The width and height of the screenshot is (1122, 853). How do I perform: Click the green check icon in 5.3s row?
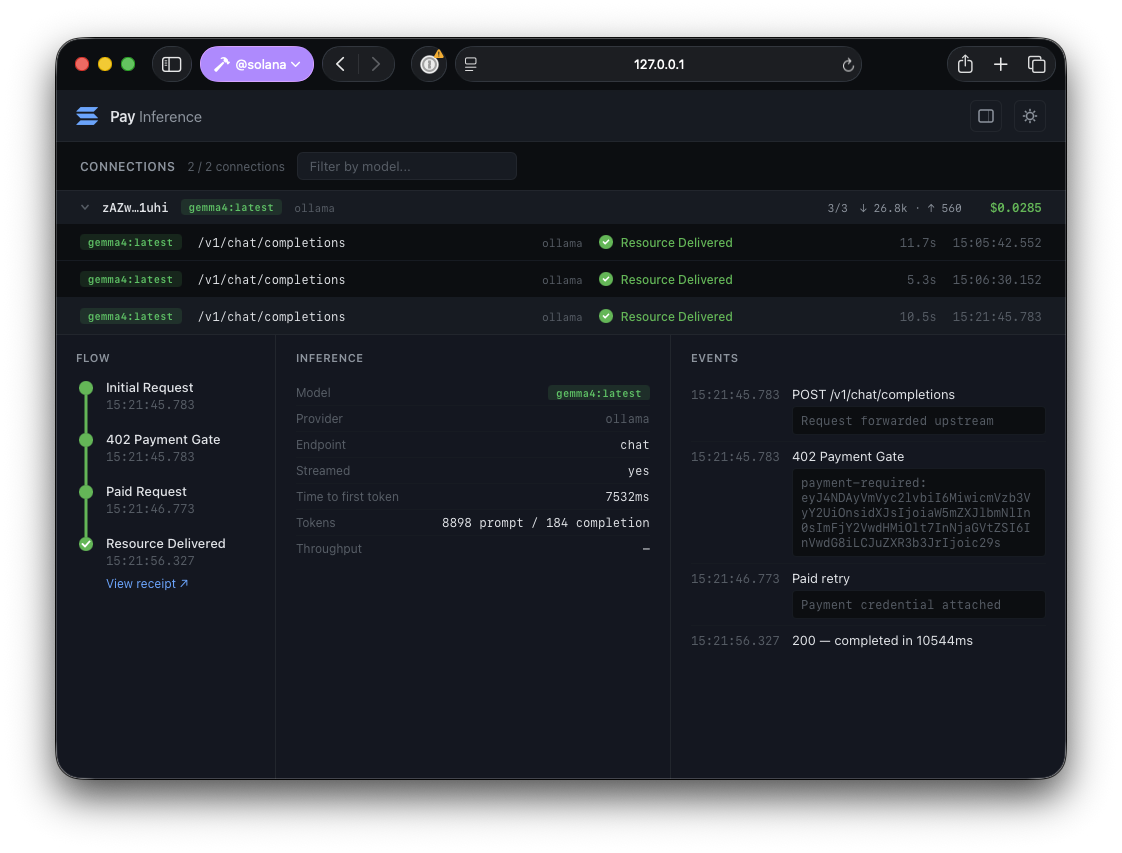click(x=606, y=279)
